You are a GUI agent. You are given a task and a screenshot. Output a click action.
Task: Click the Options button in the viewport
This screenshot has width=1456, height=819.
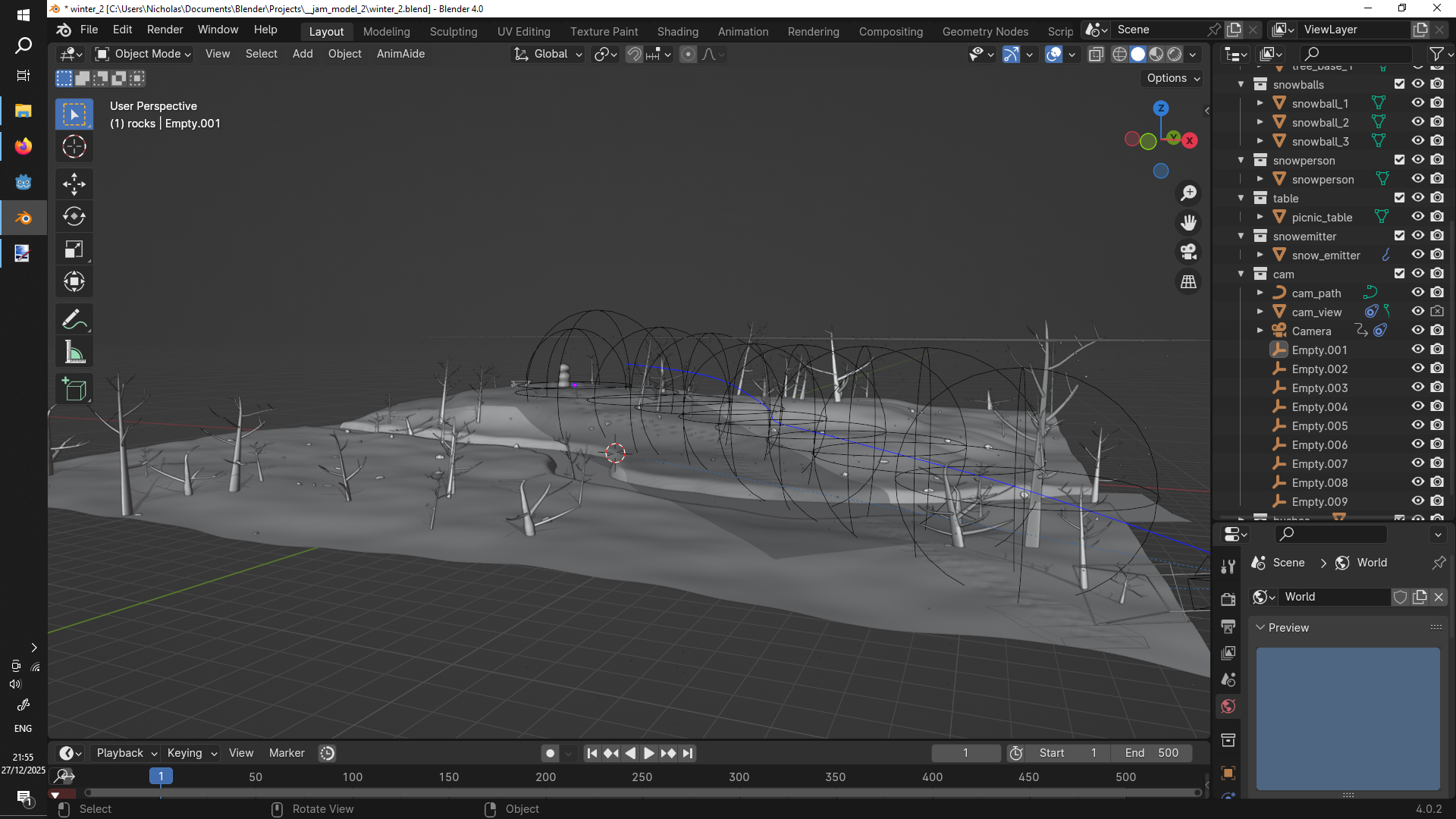1172,78
